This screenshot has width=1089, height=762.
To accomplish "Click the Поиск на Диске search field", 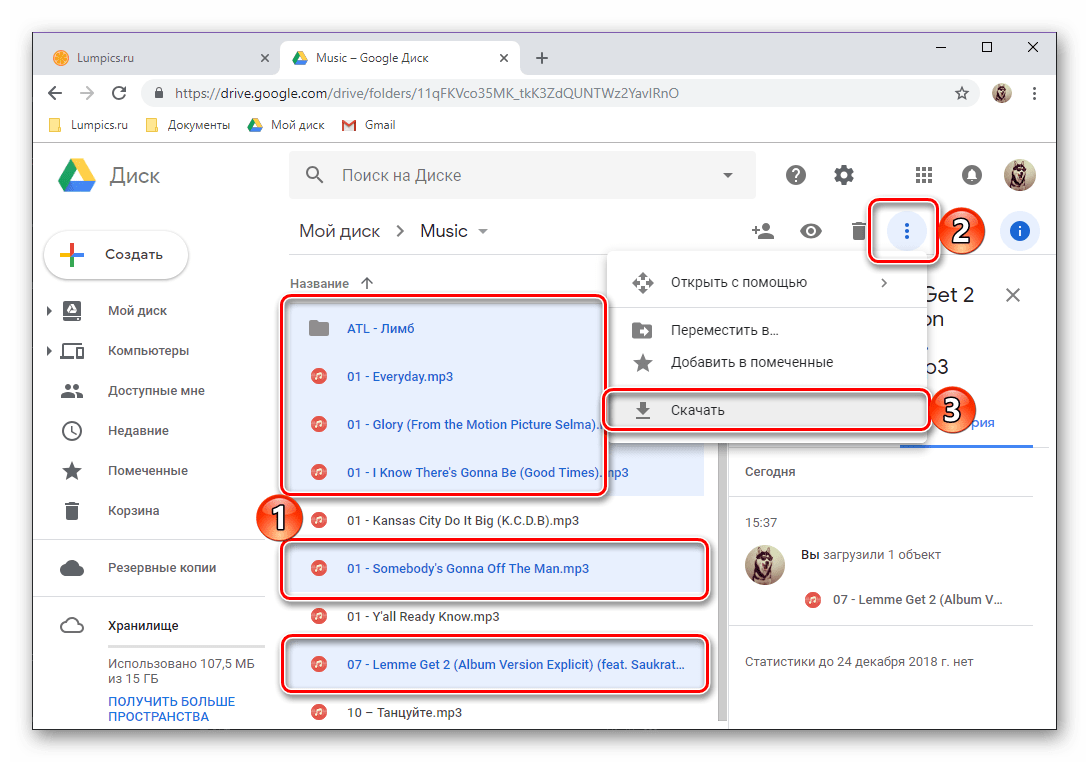I will pyautogui.click(x=520, y=175).
